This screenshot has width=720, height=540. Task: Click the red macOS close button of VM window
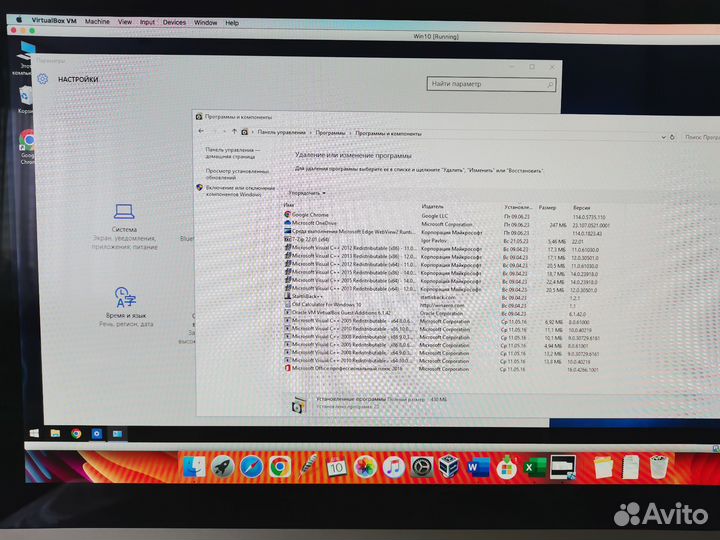tap(14, 30)
